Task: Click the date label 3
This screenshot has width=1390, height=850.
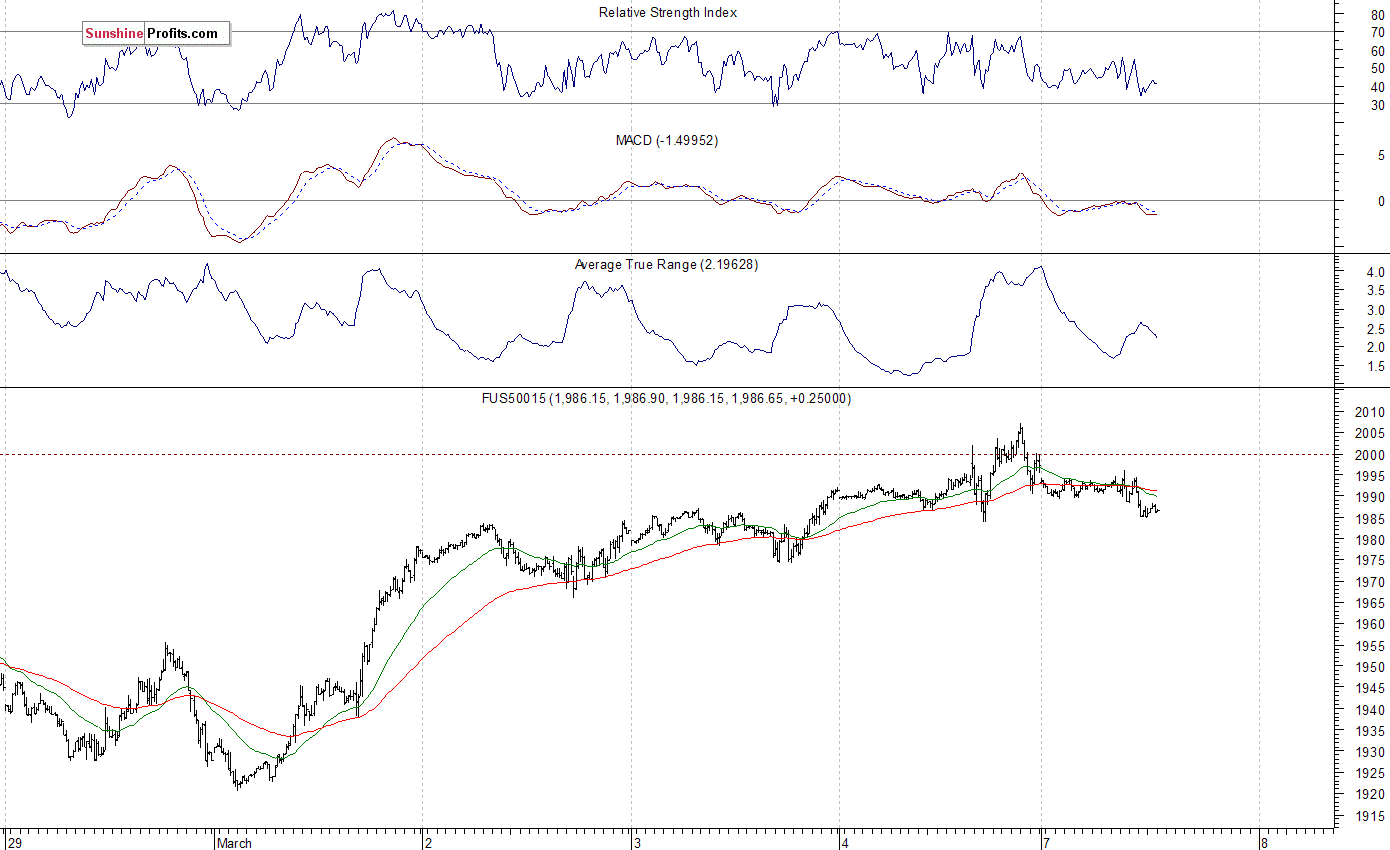Action: tap(636, 843)
